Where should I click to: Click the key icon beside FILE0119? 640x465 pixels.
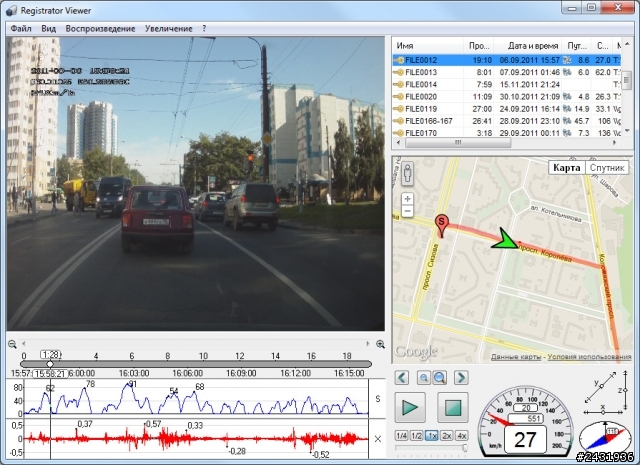[398, 109]
